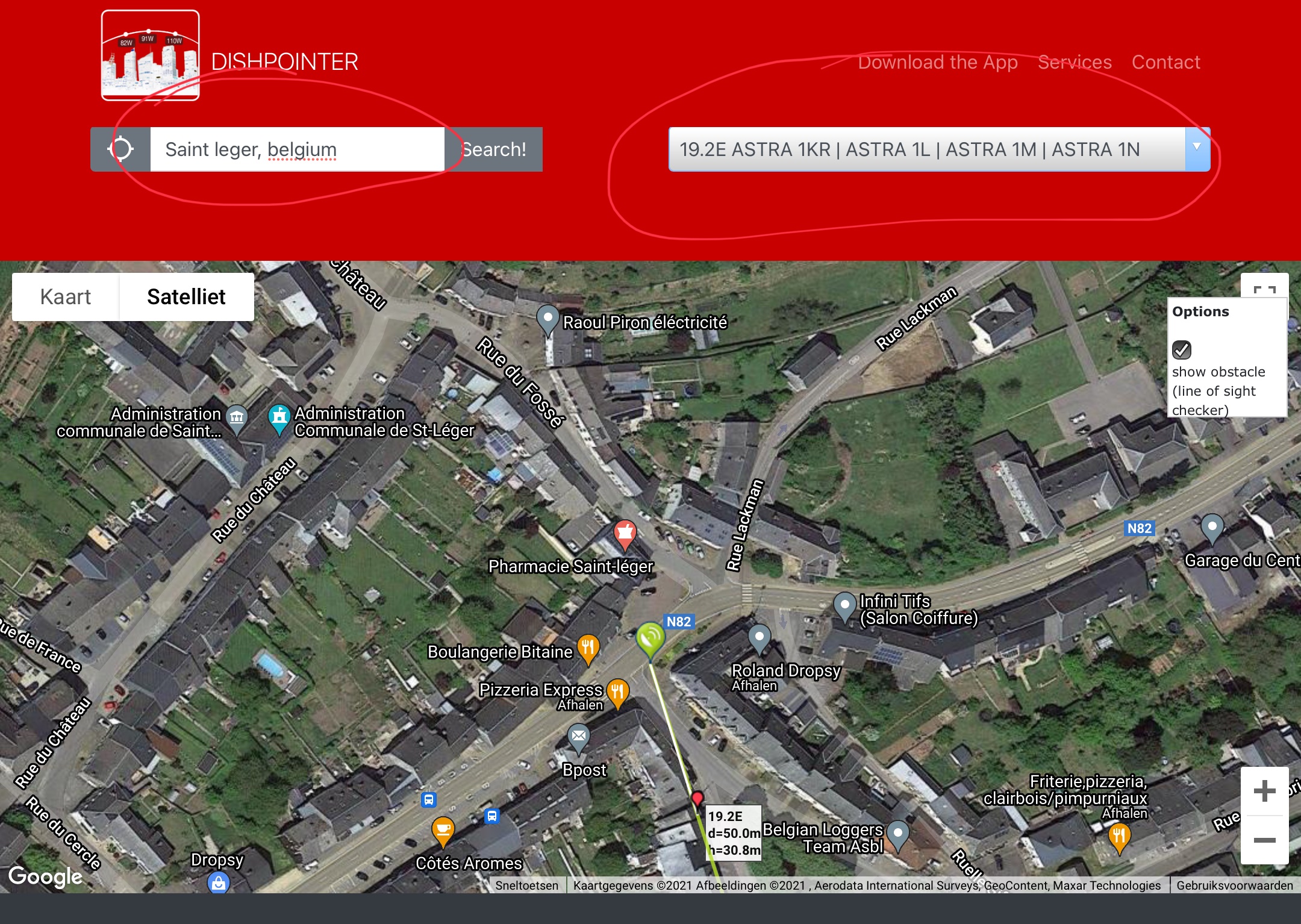This screenshot has width=1301, height=924.
Task: Click the Rue du Cercle street label
Action: (63, 832)
